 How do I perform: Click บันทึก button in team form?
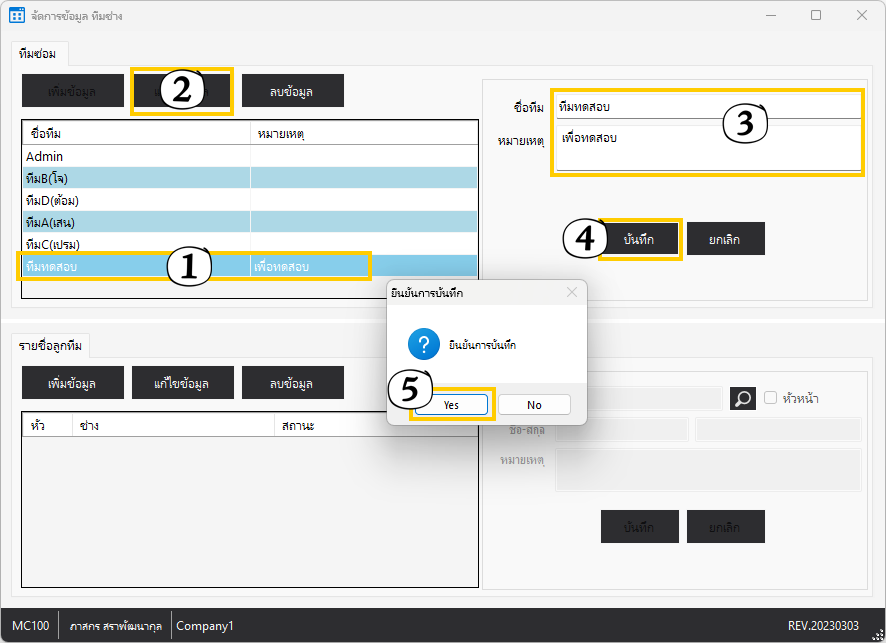click(x=640, y=240)
